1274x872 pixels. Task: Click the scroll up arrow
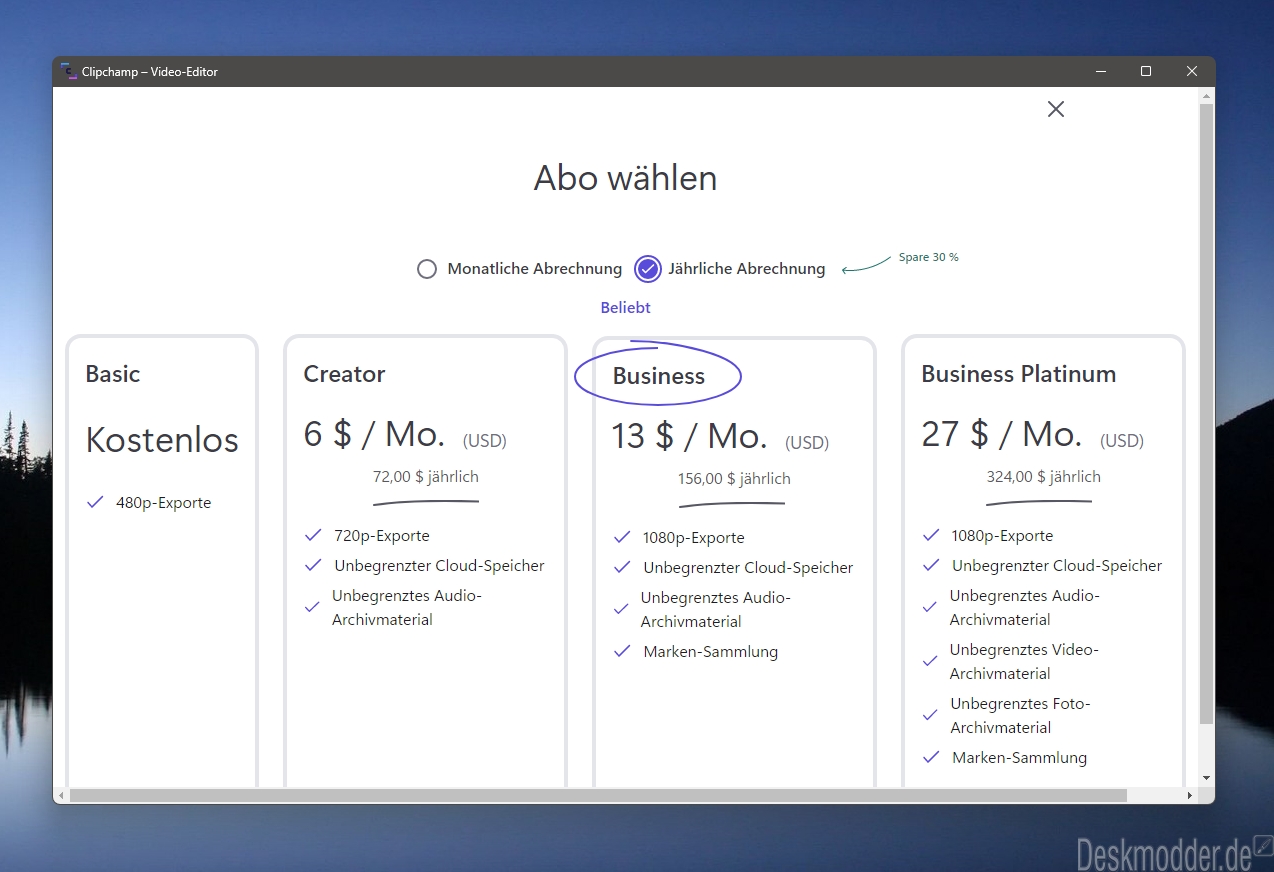1206,96
